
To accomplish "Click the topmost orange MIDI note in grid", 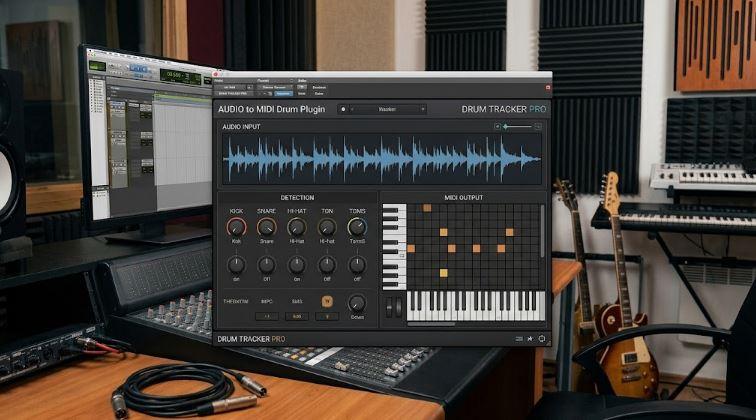I will click(x=427, y=208).
